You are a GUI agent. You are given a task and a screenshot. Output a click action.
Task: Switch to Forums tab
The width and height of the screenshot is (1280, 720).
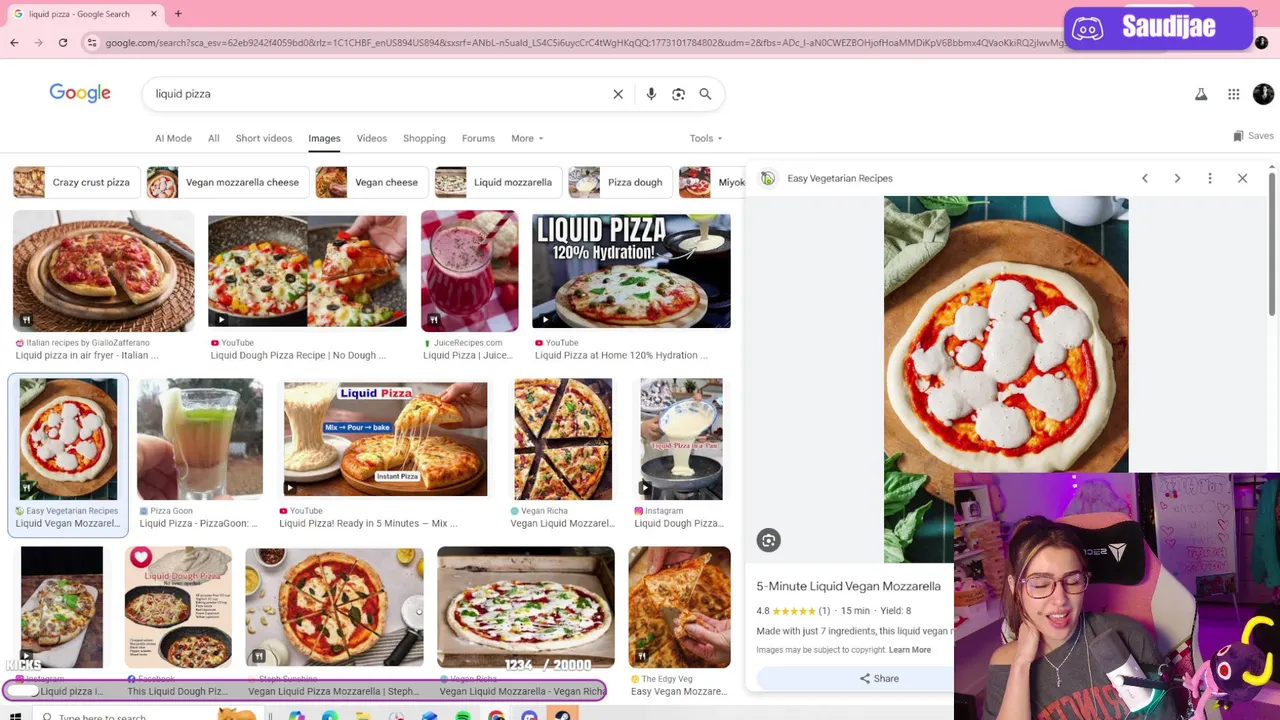click(x=478, y=138)
